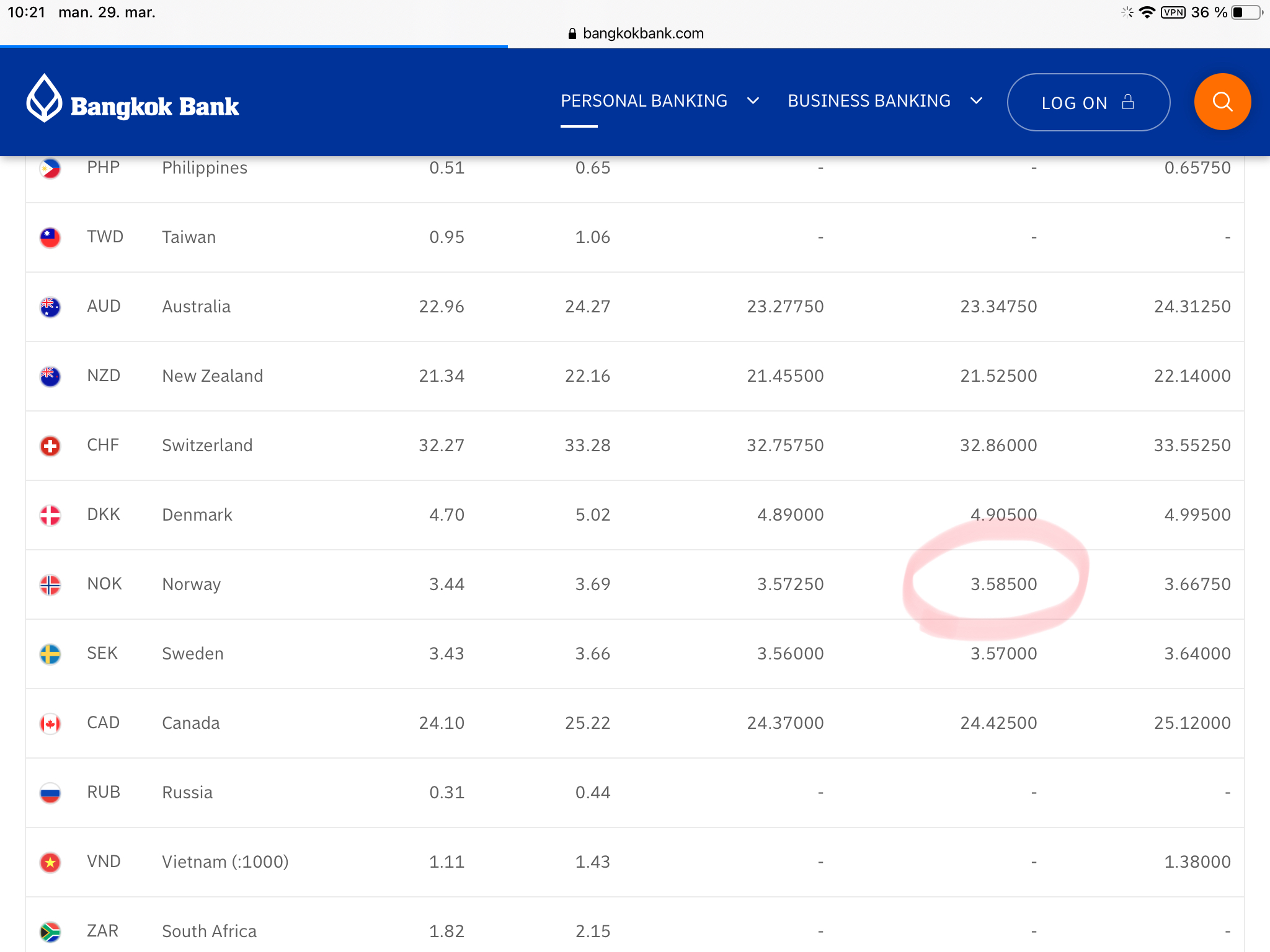Image resolution: width=1270 pixels, height=952 pixels.
Task: Open the Business Banking menu
Action: point(869,101)
